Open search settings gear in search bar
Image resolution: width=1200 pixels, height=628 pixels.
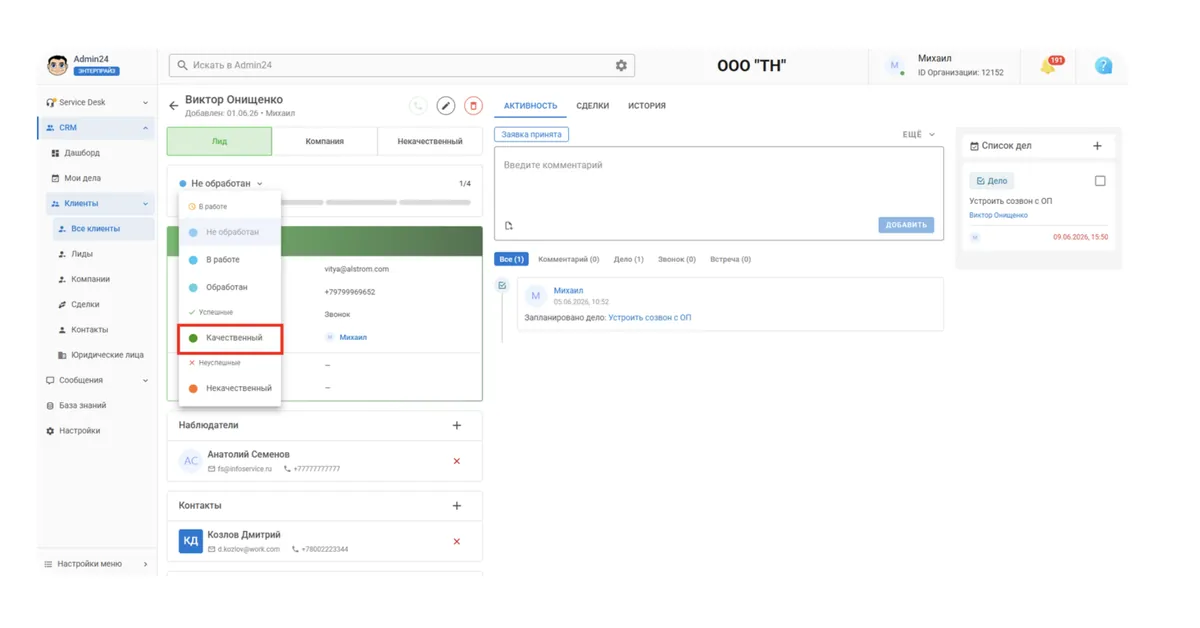coord(621,65)
